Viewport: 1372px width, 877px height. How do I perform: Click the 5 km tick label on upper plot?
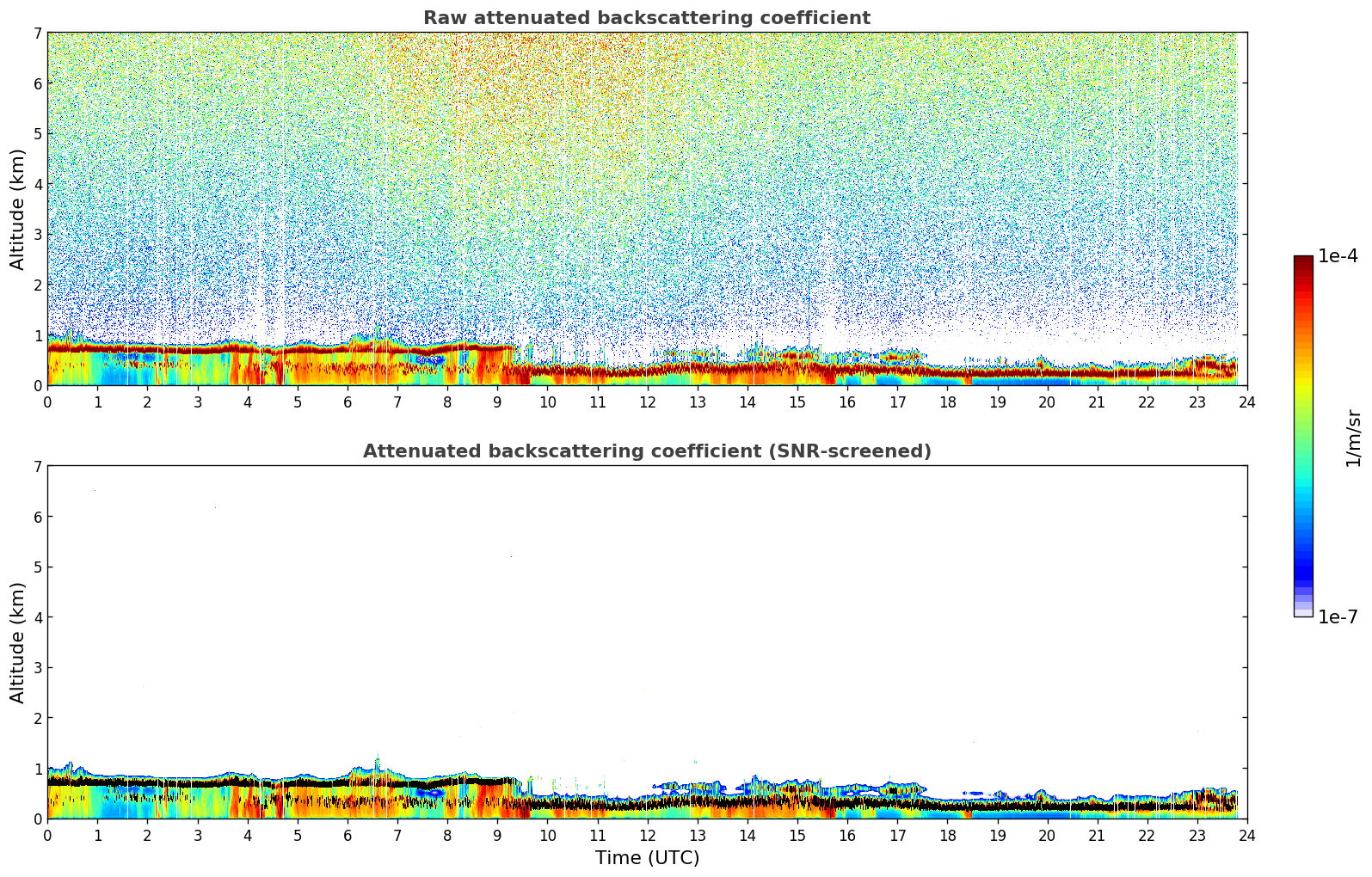[37, 133]
